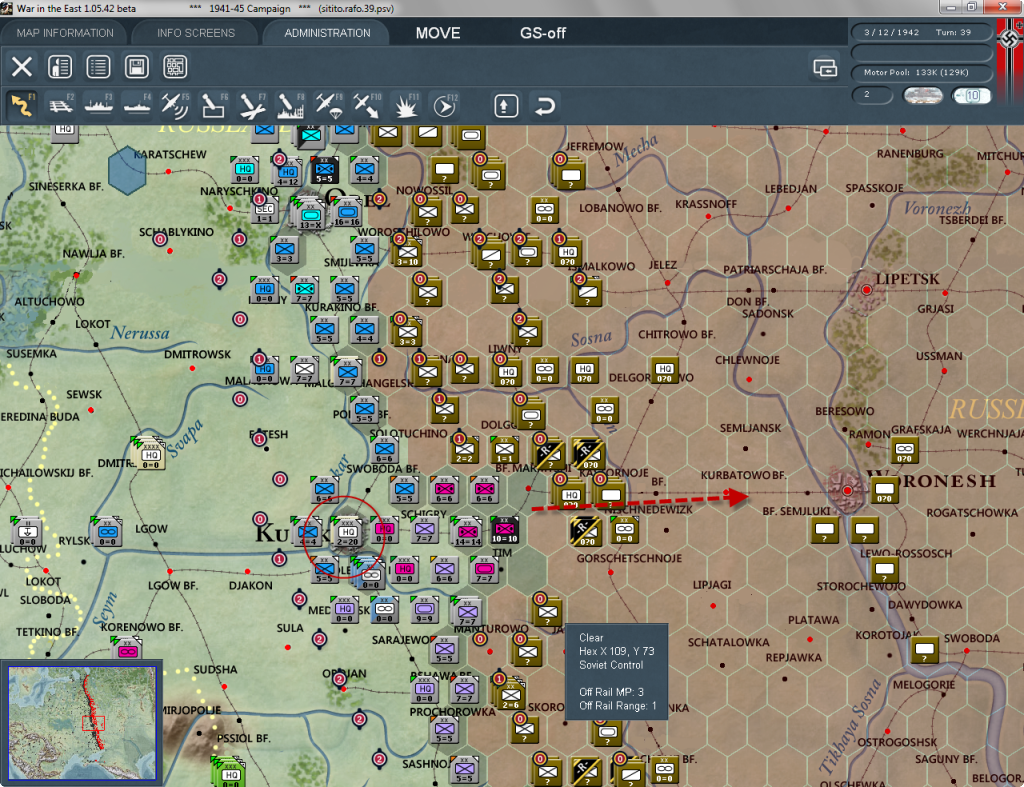This screenshot has width=1024, height=787.
Task: Select the F5 air recon mode icon
Action: (175, 105)
